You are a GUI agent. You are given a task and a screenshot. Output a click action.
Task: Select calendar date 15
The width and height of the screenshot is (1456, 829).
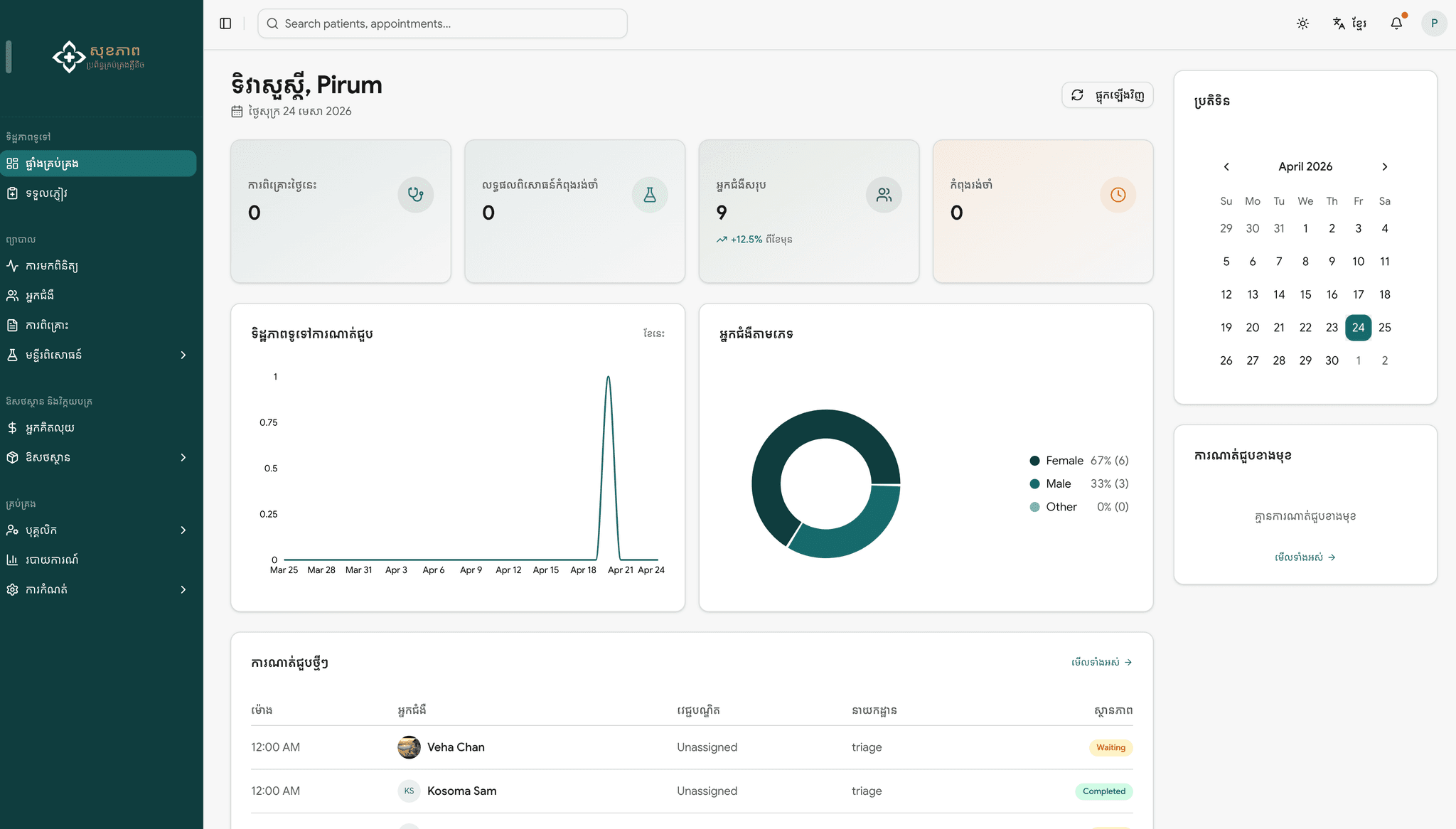(1305, 294)
